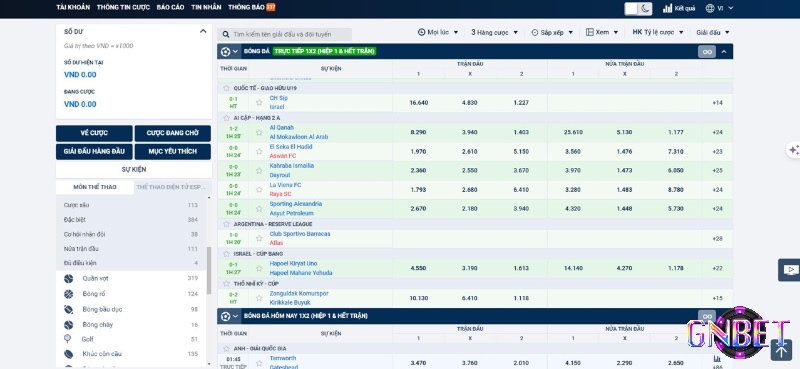
Task: Switch to the Môn thể thao tab
Action: (x=95, y=187)
